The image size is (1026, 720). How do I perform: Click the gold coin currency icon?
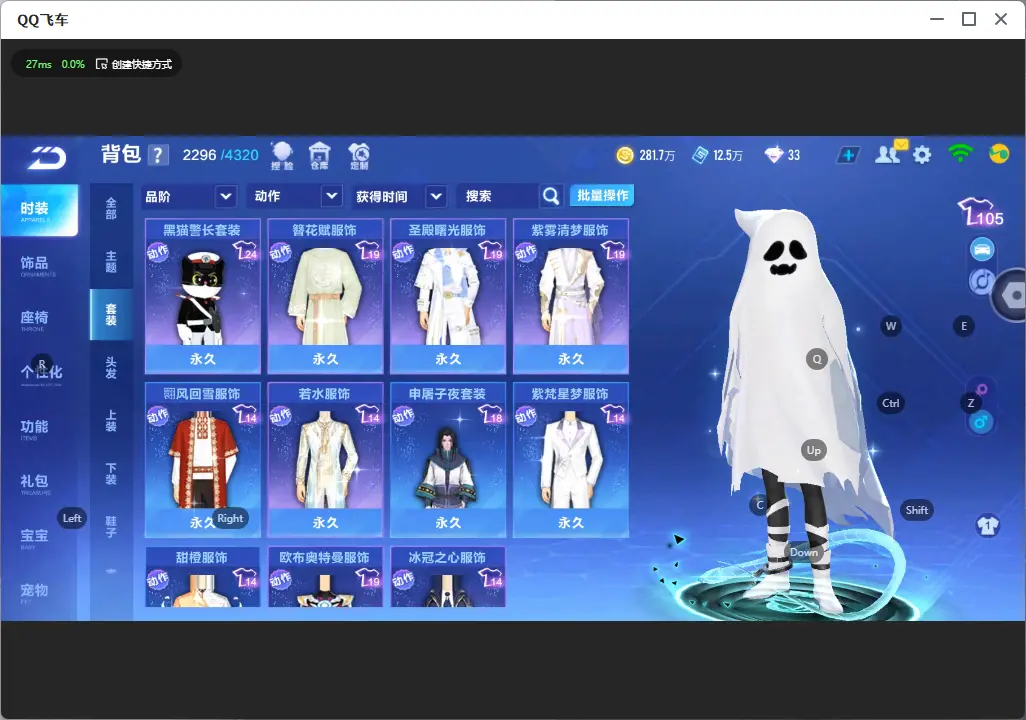[625, 155]
